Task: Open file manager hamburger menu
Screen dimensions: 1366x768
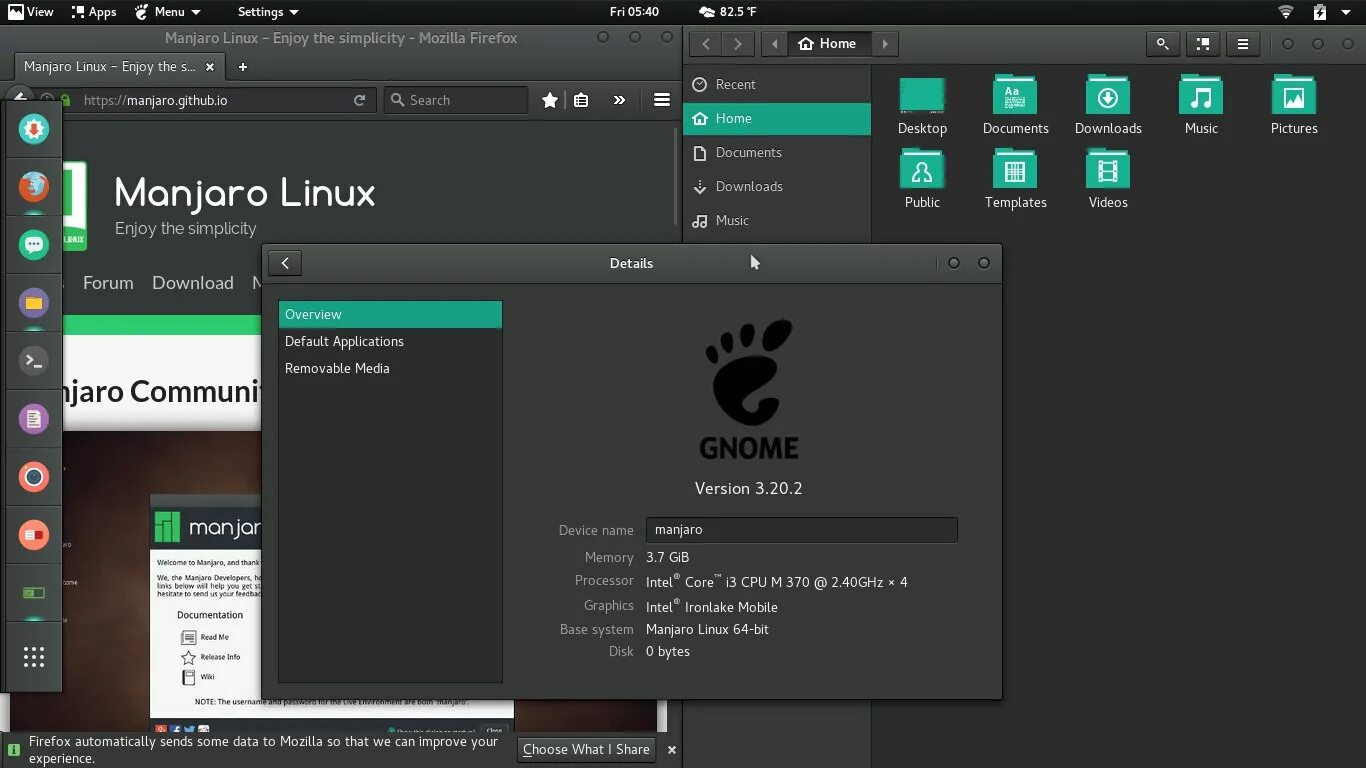Action: 1243,44
